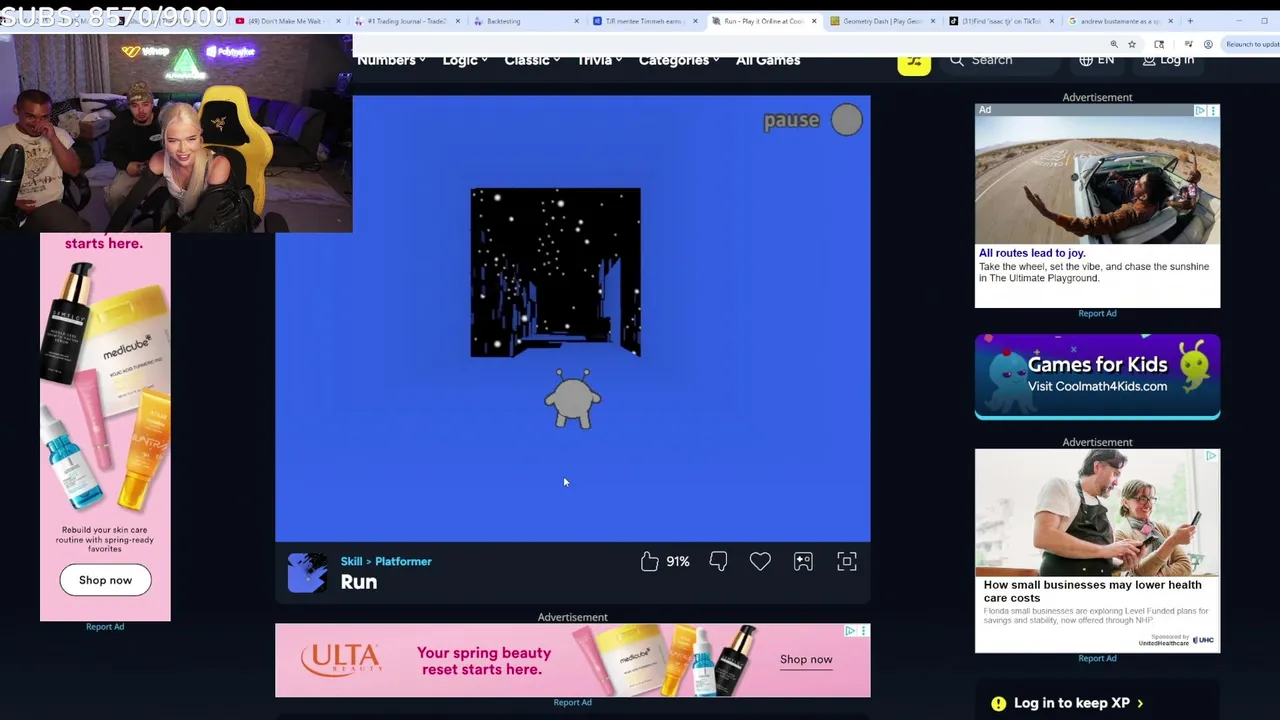
Task: Click the gray alien character in the game
Action: point(572,399)
